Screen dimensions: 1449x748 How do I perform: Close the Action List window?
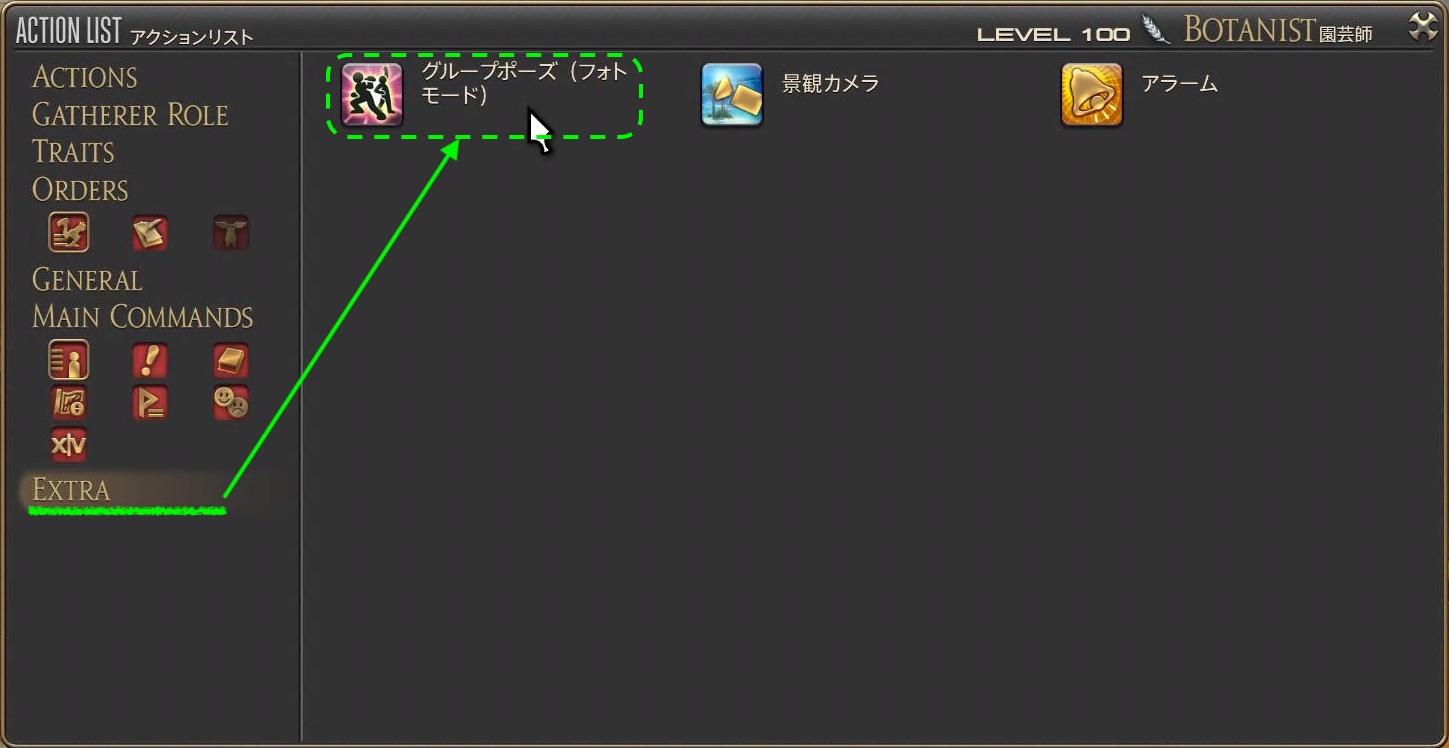(1422, 28)
